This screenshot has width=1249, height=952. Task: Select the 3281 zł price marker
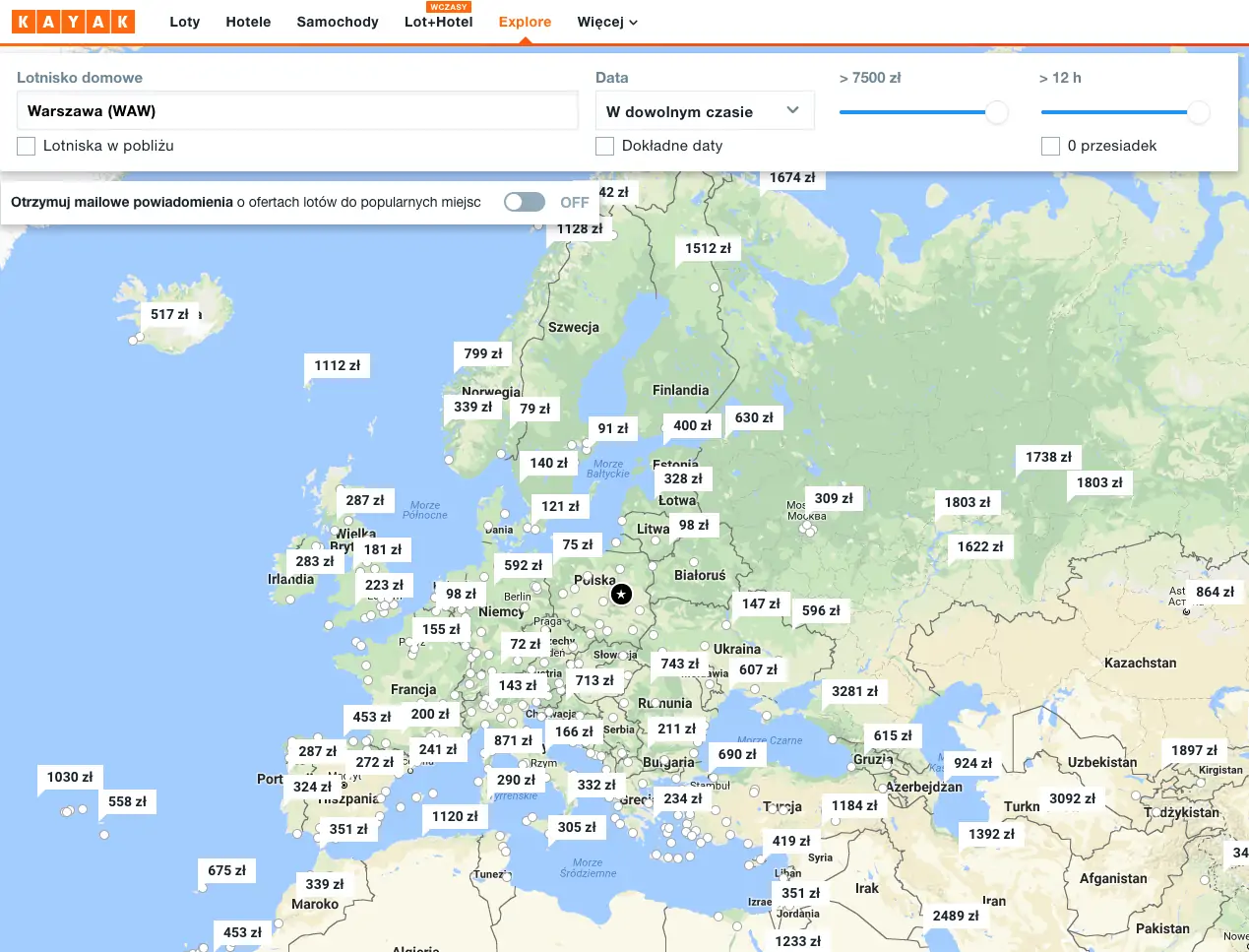[854, 691]
